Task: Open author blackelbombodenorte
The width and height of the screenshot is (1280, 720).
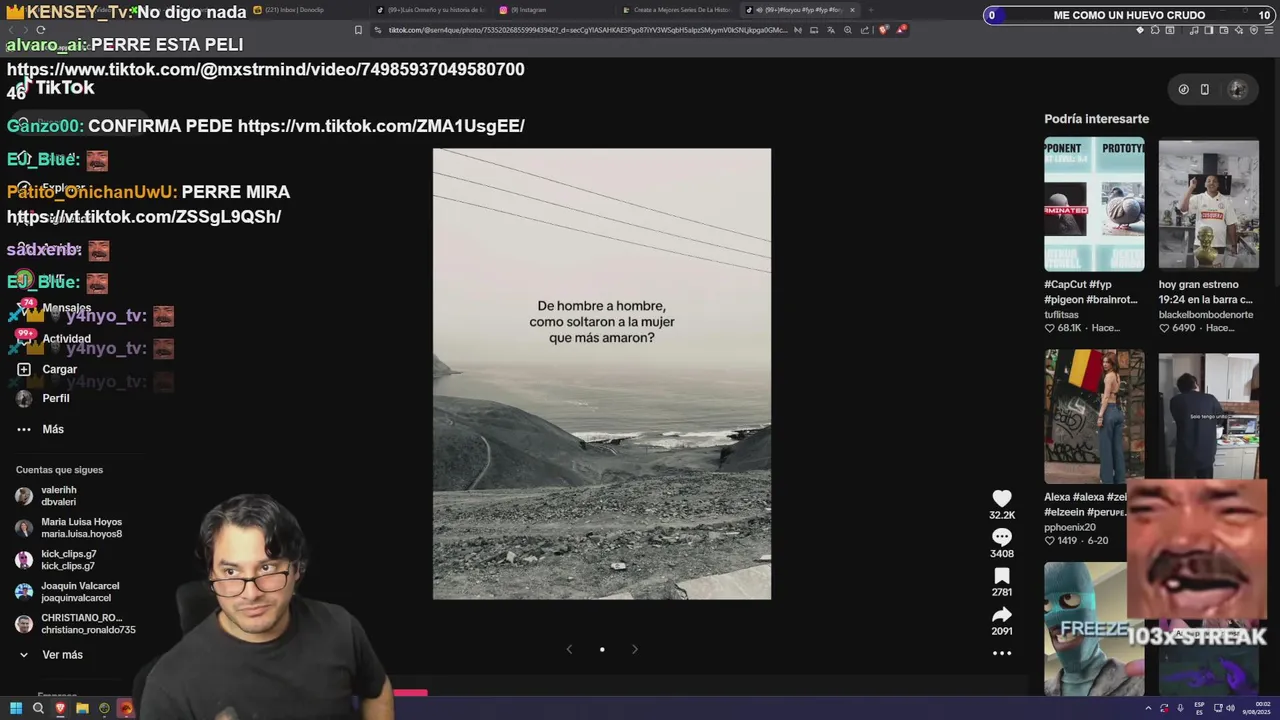Action: pyautogui.click(x=1205, y=314)
